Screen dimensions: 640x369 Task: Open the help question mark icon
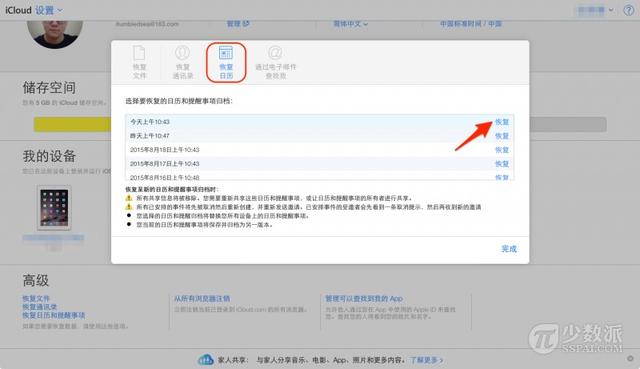point(629,10)
